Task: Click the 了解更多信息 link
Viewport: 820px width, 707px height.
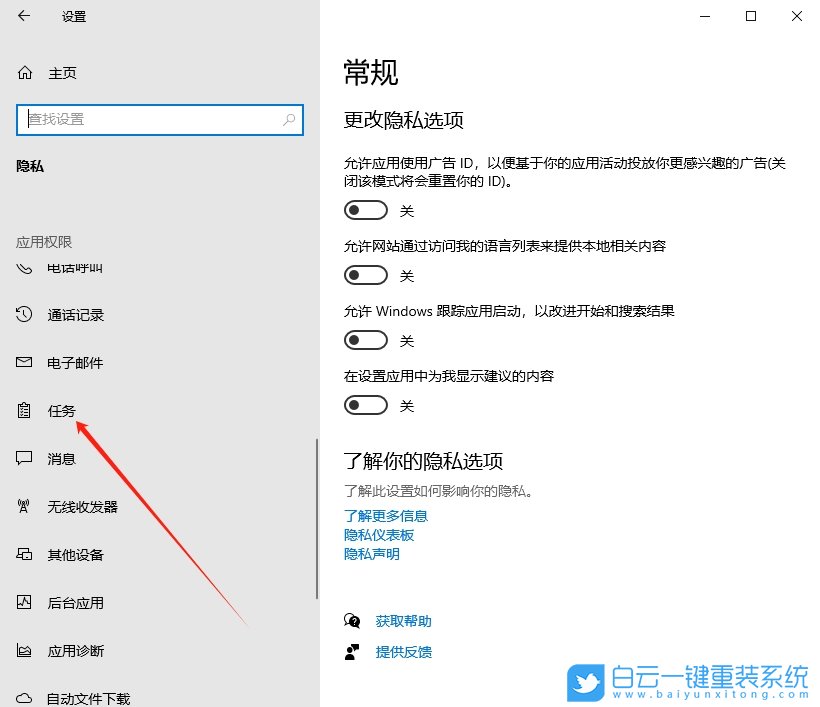Action: [386, 516]
